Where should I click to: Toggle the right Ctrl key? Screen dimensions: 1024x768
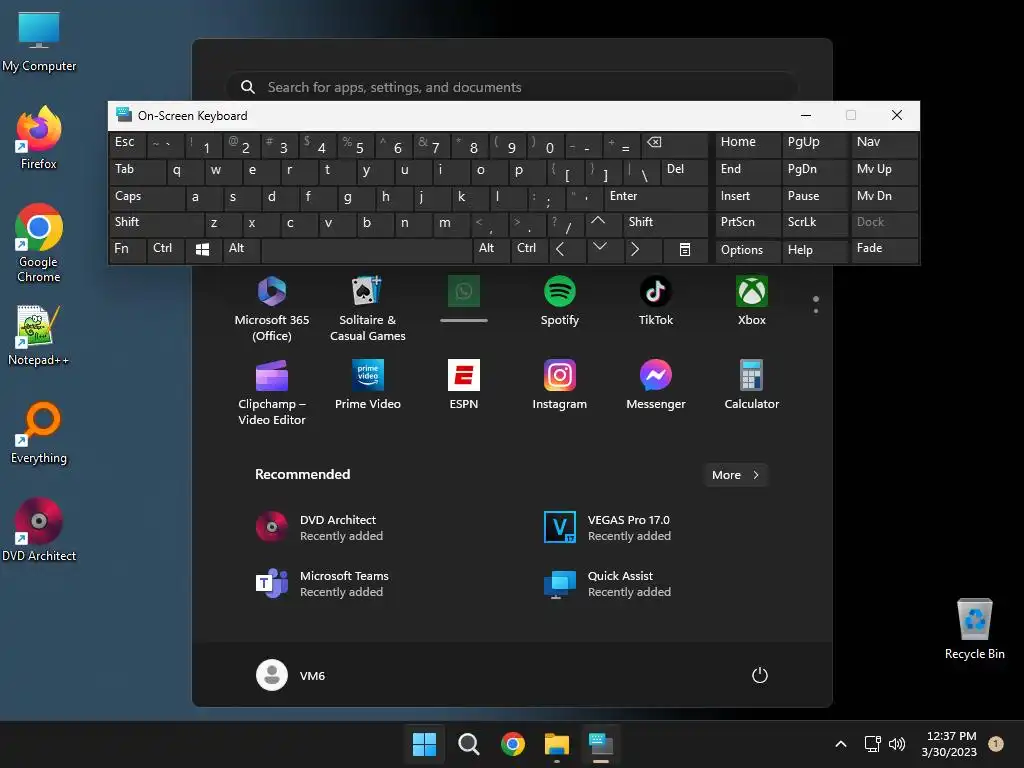pyautogui.click(x=528, y=249)
